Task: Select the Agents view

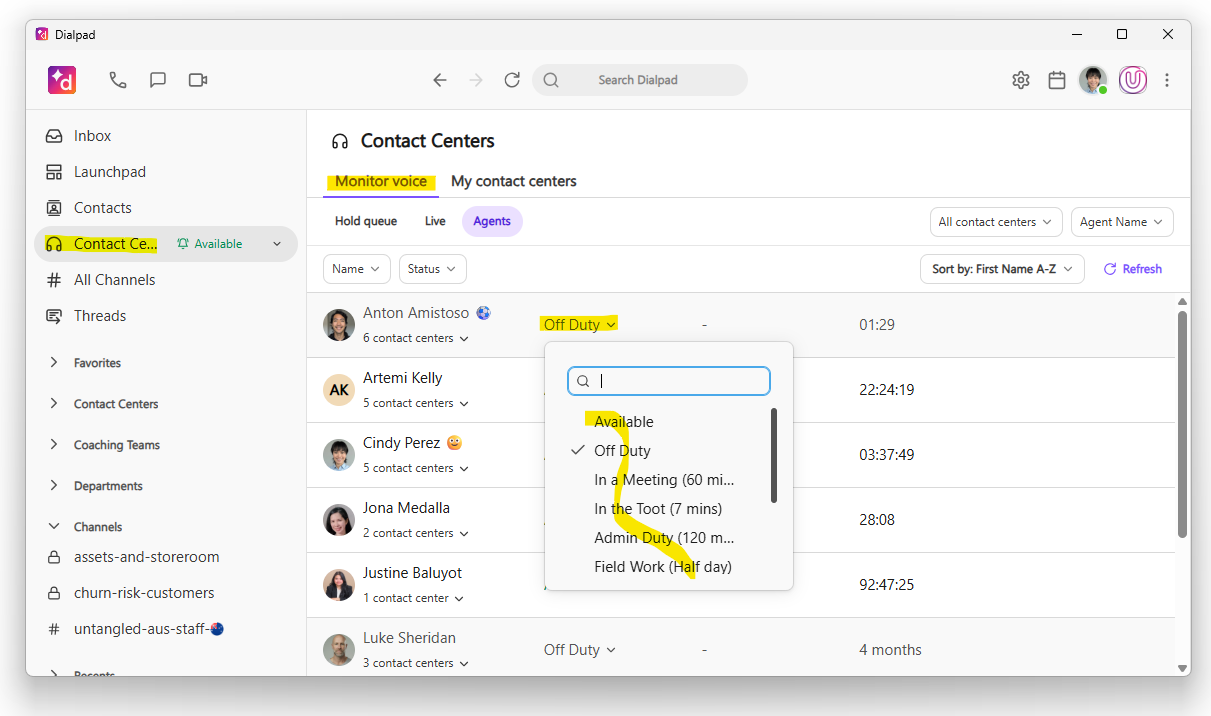Action: click(492, 221)
